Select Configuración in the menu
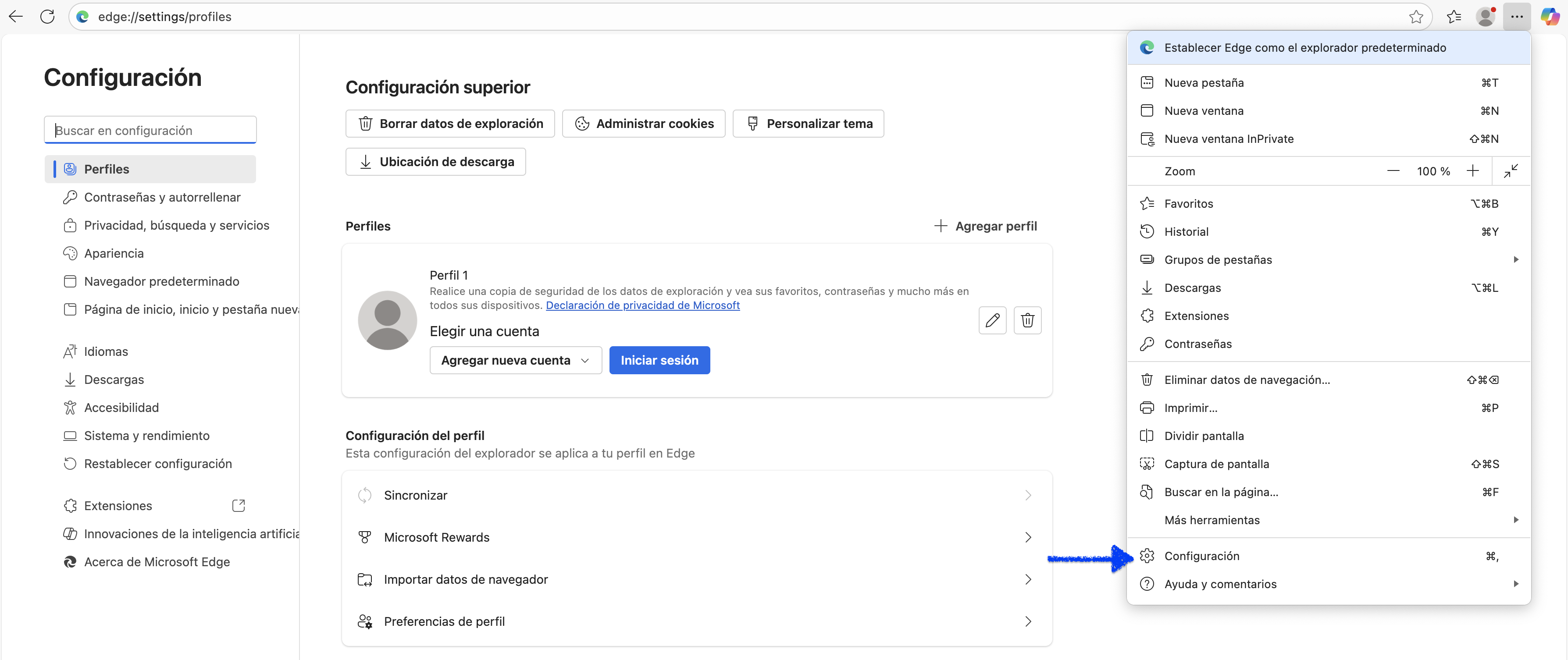The width and height of the screenshot is (1568, 660). click(x=1201, y=556)
